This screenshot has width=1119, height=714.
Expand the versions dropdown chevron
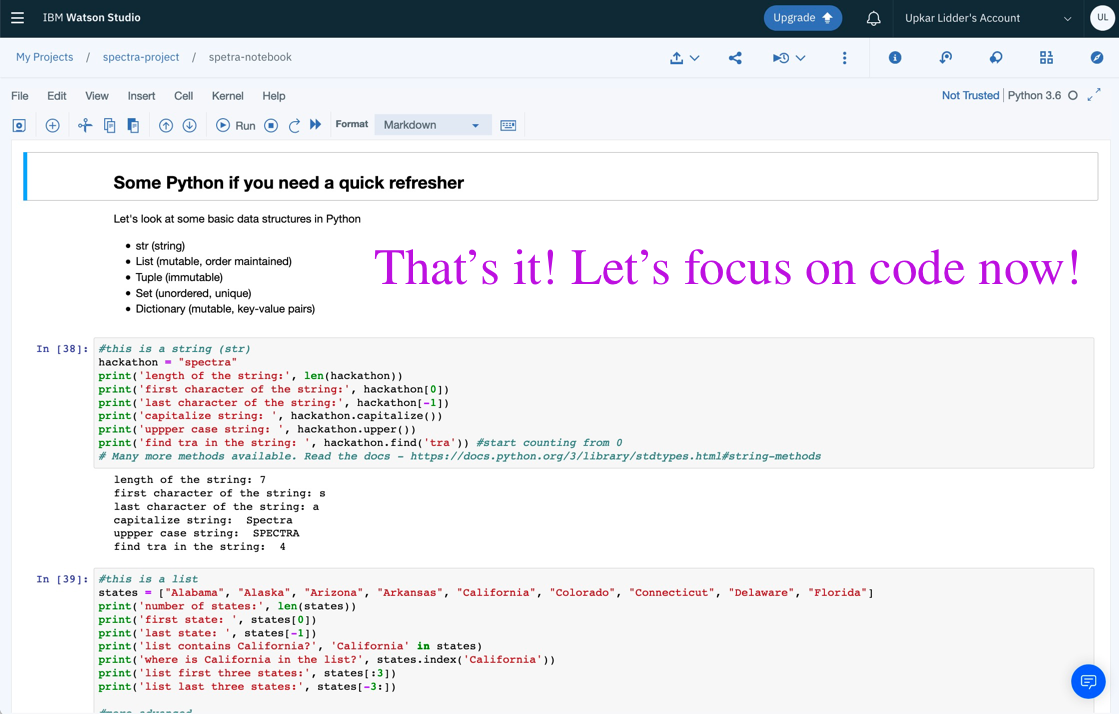(801, 59)
